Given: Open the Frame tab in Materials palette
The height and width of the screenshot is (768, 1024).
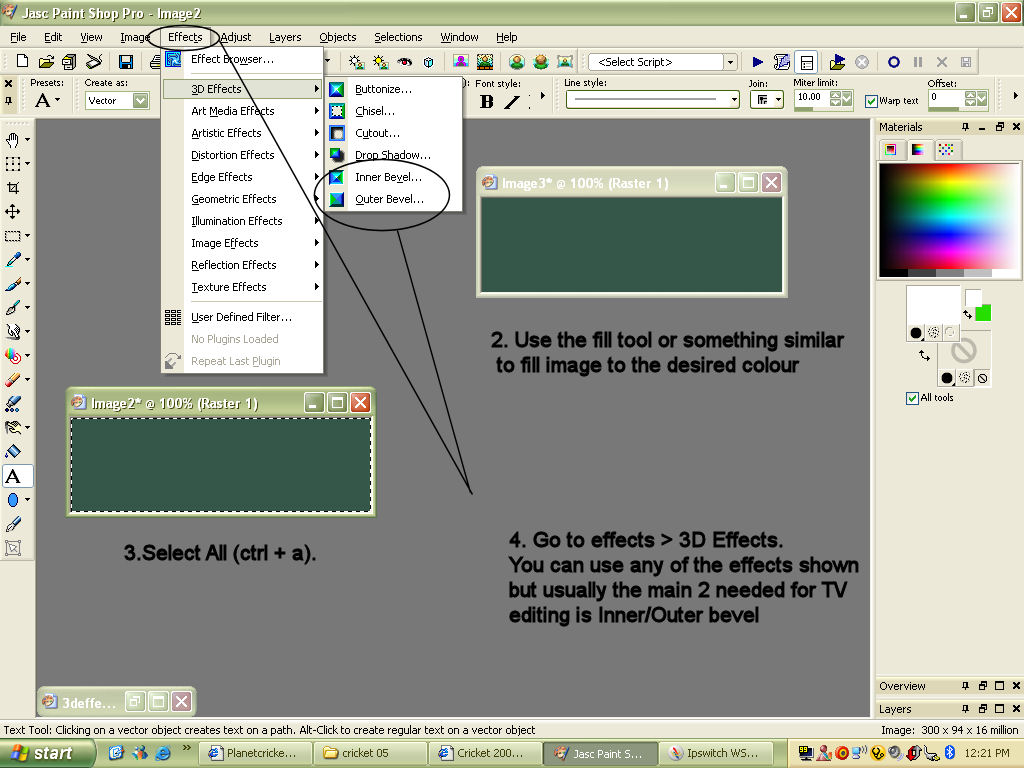Looking at the screenshot, I should [x=890, y=150].
